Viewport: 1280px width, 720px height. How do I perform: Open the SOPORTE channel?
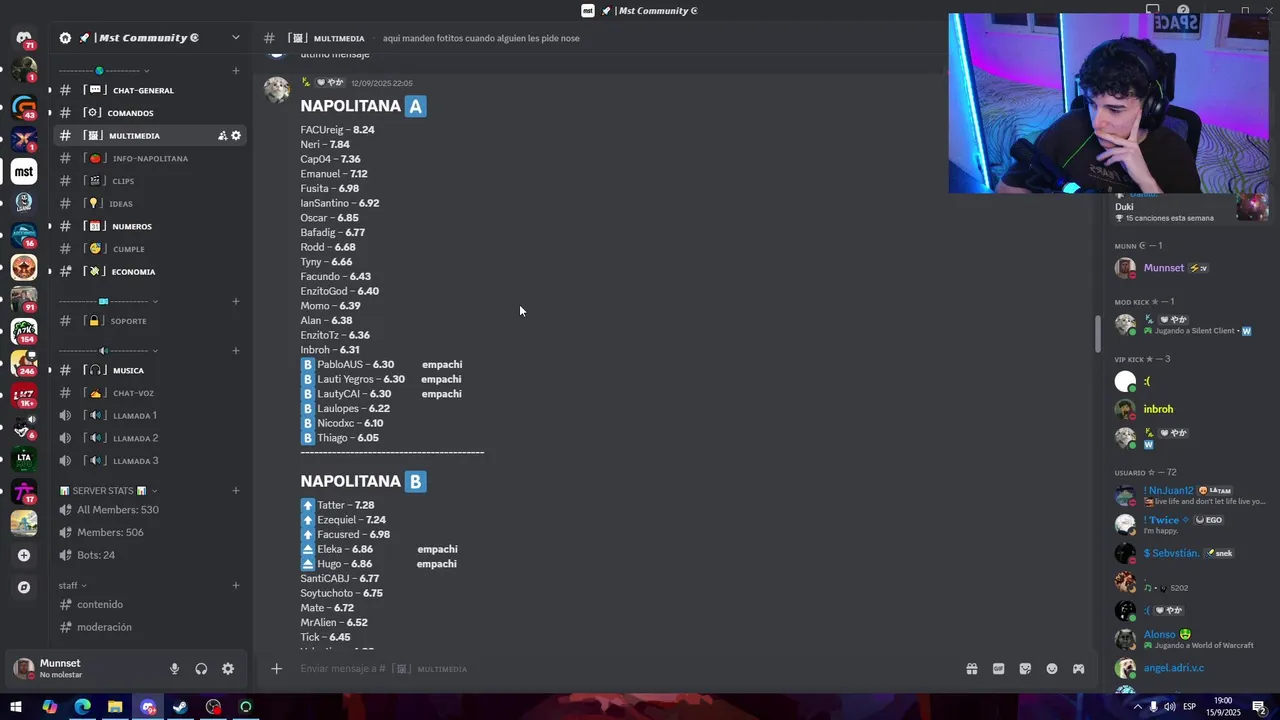tap(150, 321)
